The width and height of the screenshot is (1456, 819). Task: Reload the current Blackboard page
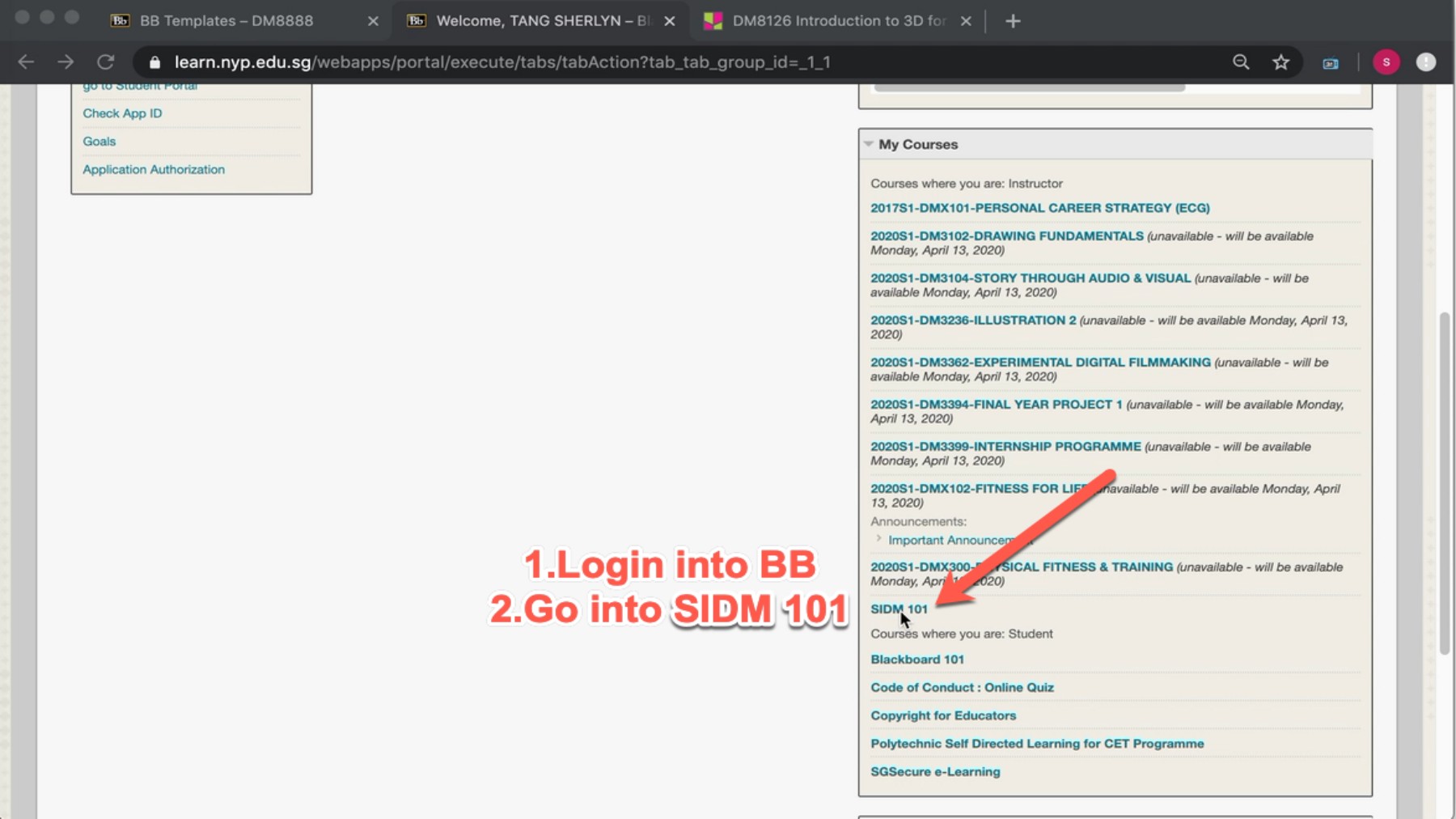[x=105, y=62]
